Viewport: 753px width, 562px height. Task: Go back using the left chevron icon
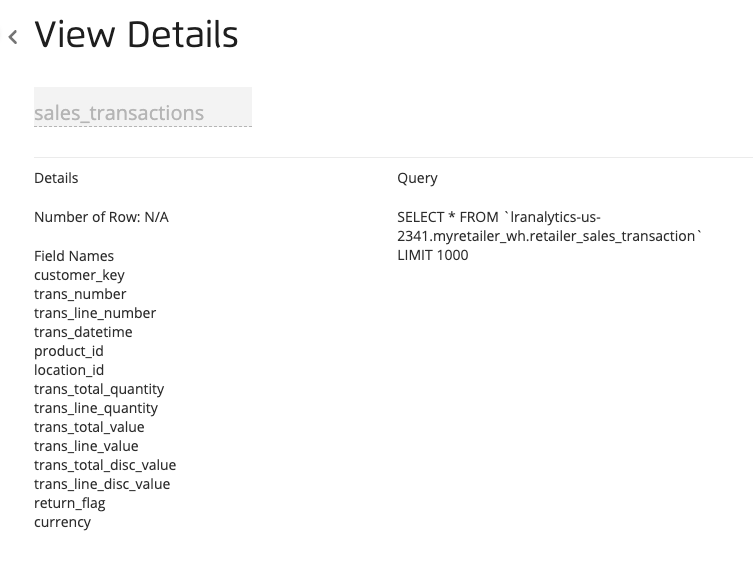point(13,37)
